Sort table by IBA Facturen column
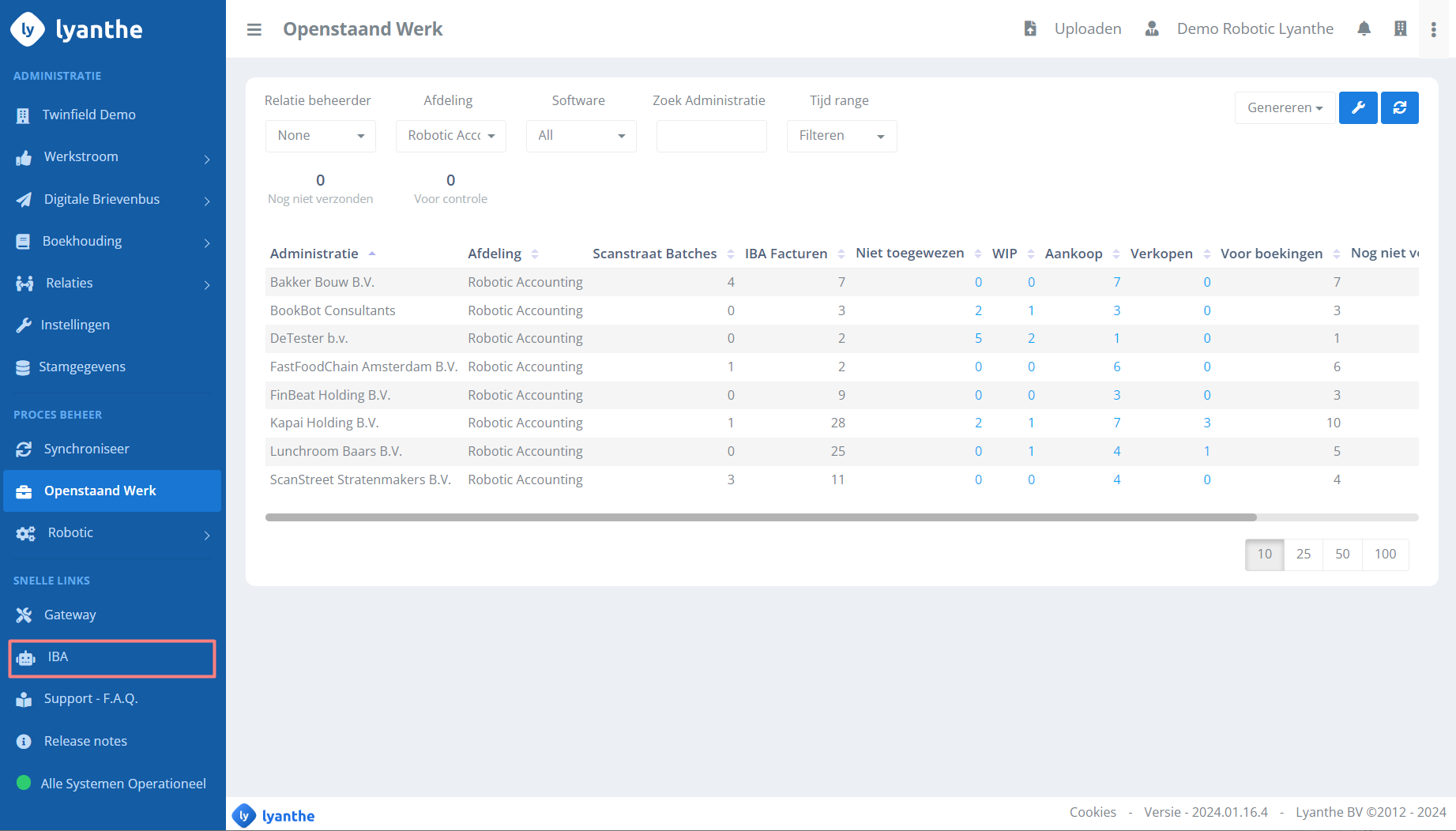This screenshot has width=1456, height=831. (785, 254)
